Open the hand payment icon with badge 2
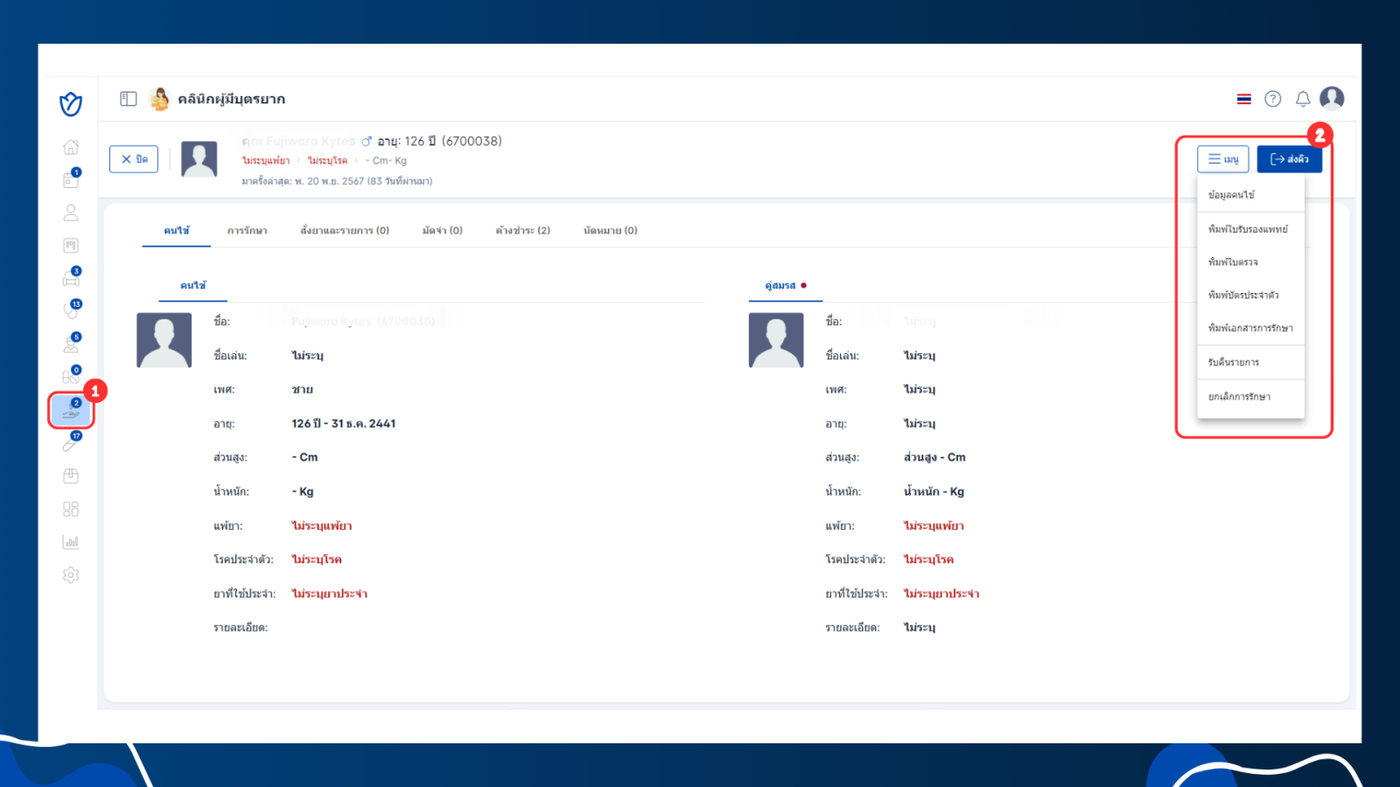The width and height of the screenshot is (1400, 787). coord(70,411)
